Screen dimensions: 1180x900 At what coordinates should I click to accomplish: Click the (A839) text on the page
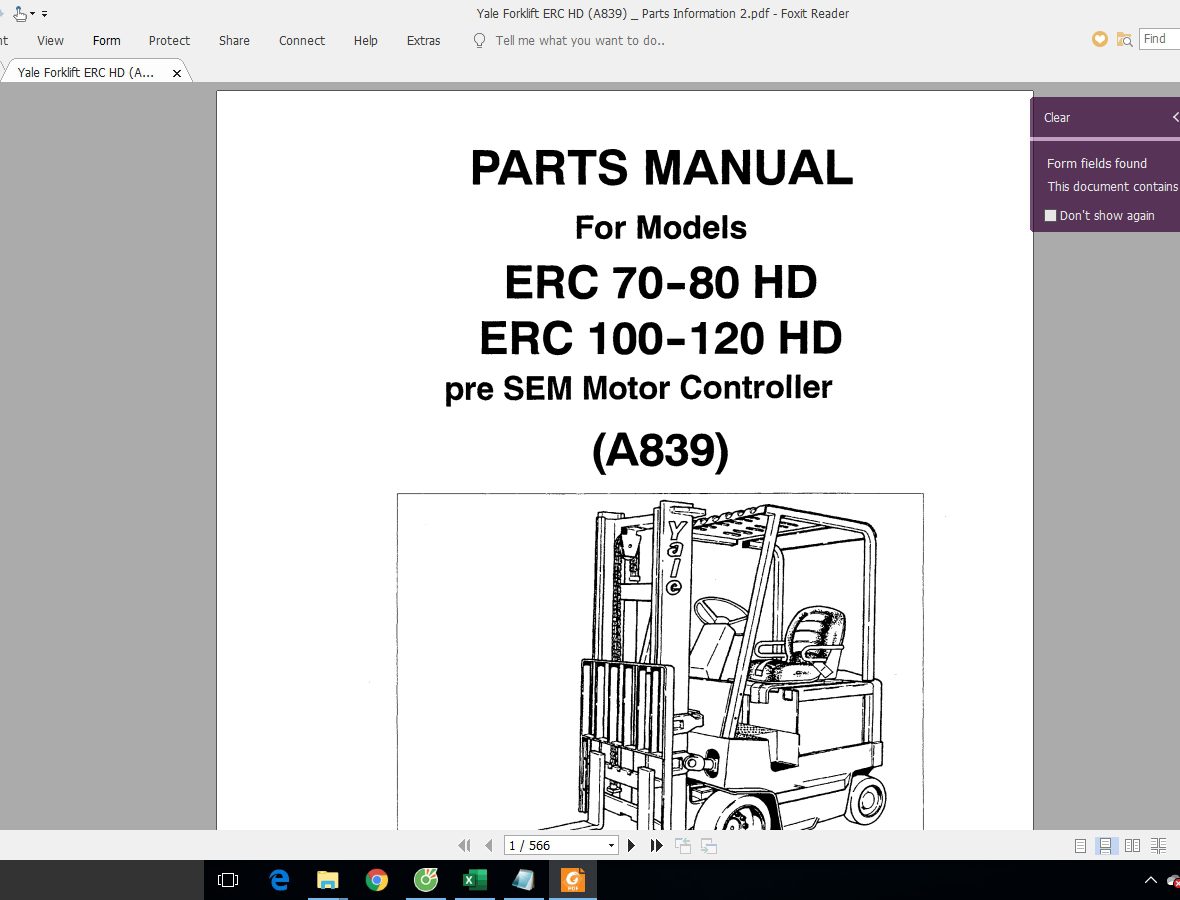[x=661, y=451]
